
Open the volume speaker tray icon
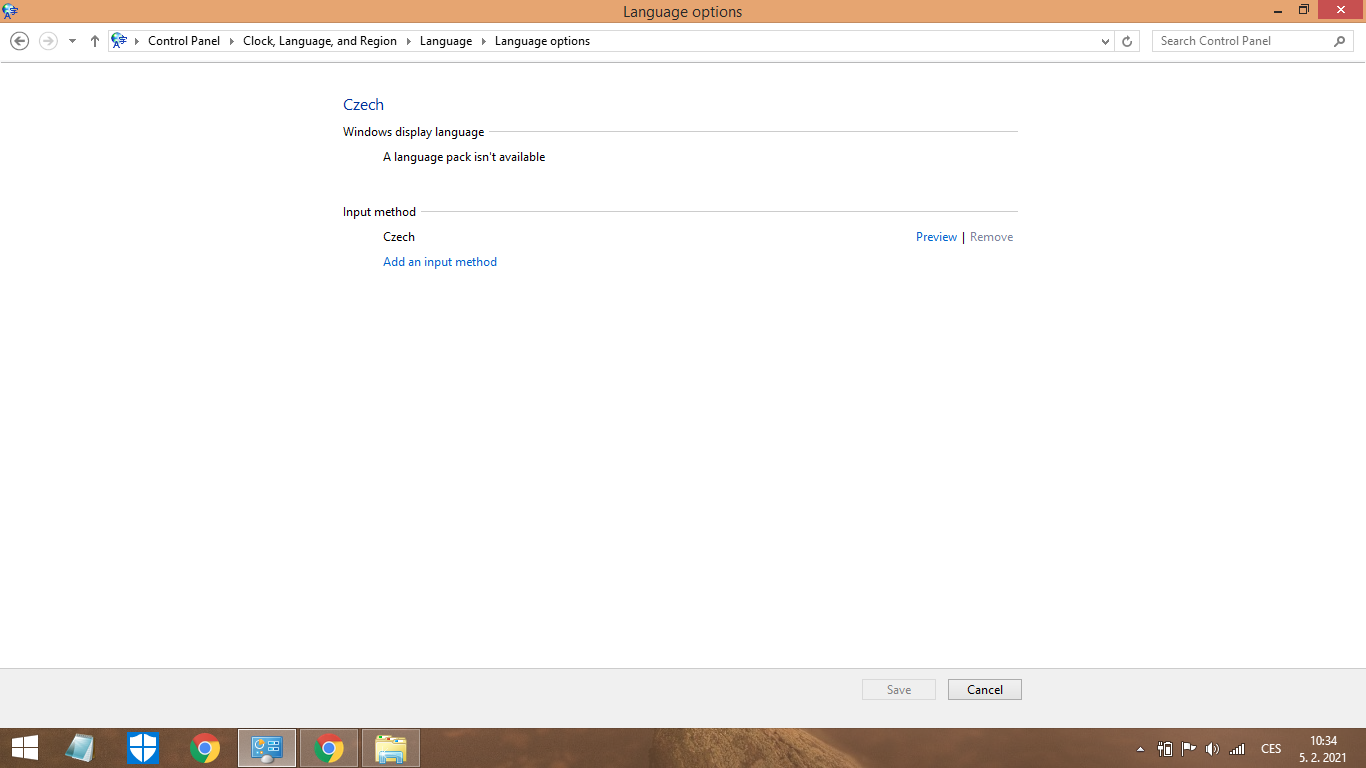(1213, 749)
